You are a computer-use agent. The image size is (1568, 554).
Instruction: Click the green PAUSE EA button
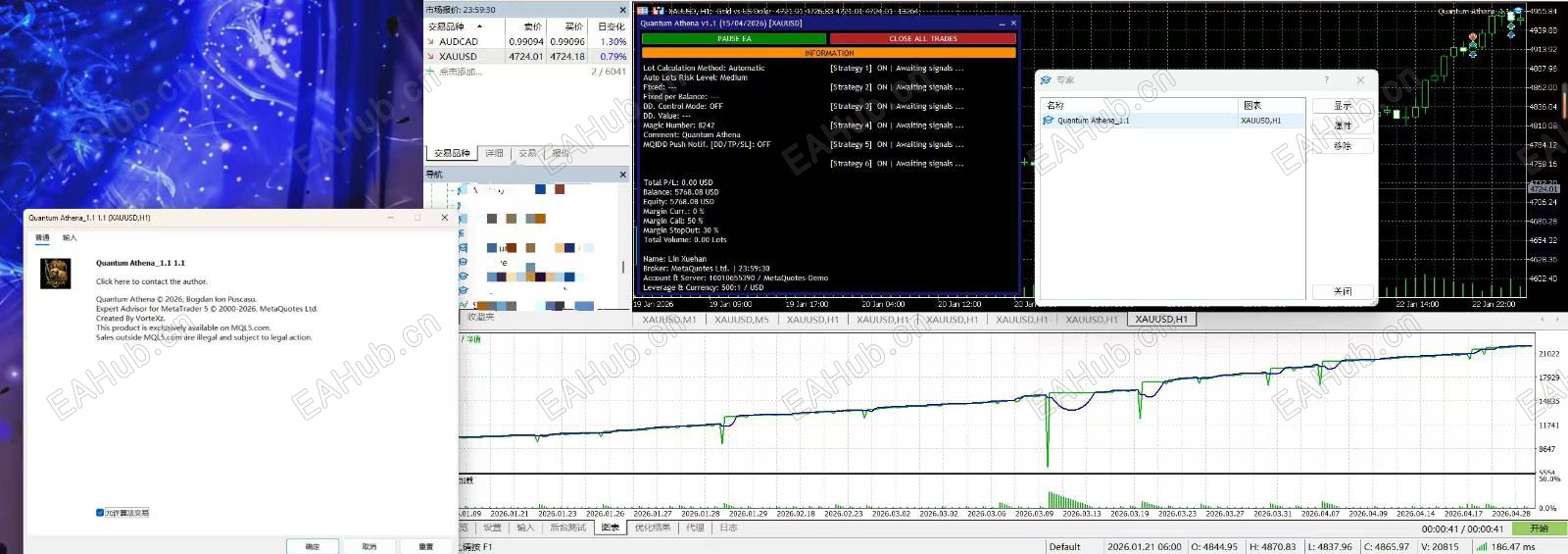point(734,39)
